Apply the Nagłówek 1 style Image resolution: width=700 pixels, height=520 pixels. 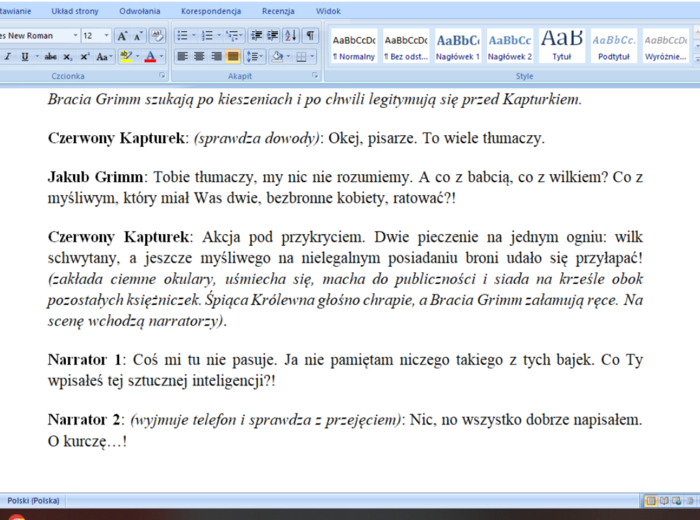coord(458,46)
